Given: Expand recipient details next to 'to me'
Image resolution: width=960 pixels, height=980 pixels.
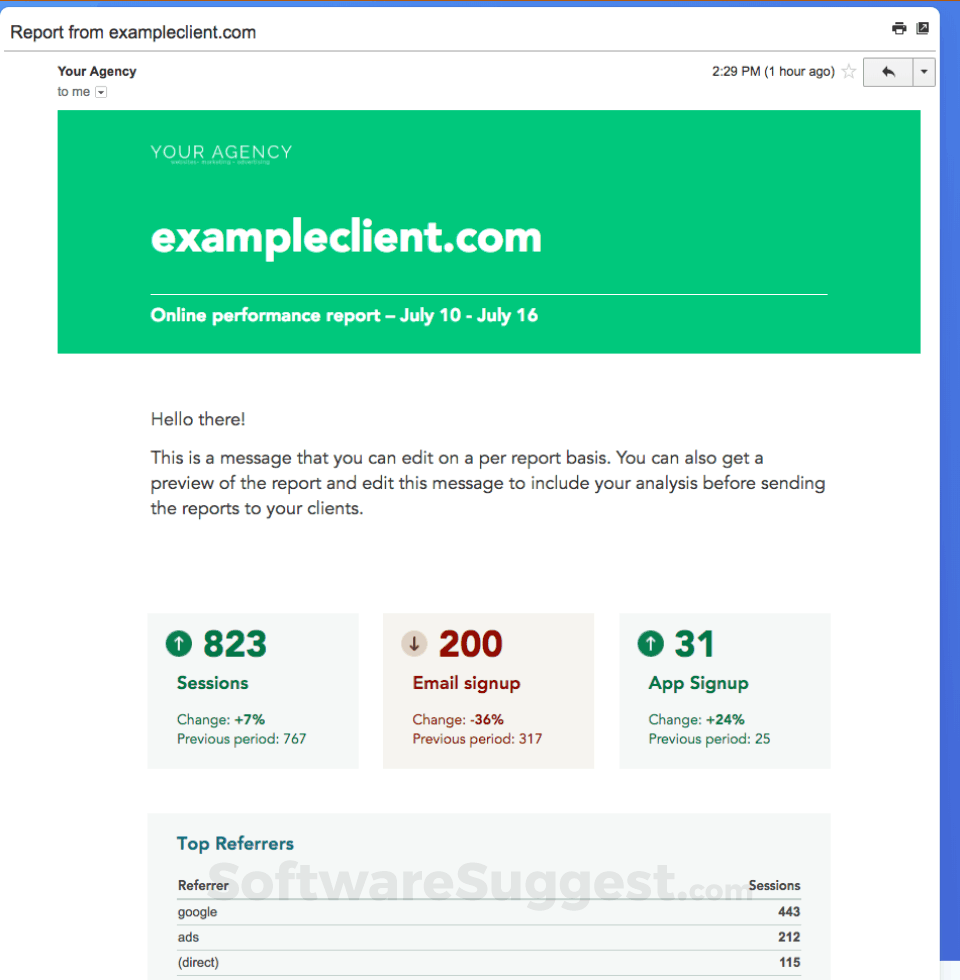Looking at the screenshot, I should point(101,92).
